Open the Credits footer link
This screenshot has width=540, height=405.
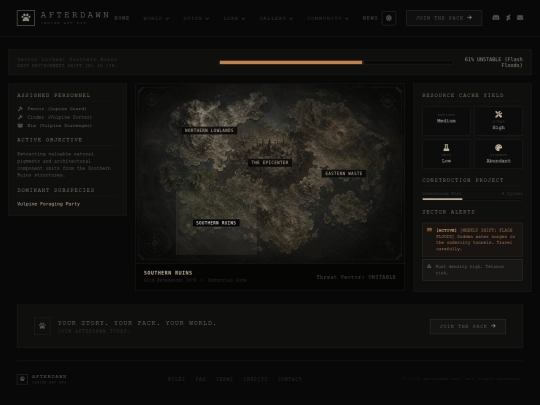click(256, 379)
